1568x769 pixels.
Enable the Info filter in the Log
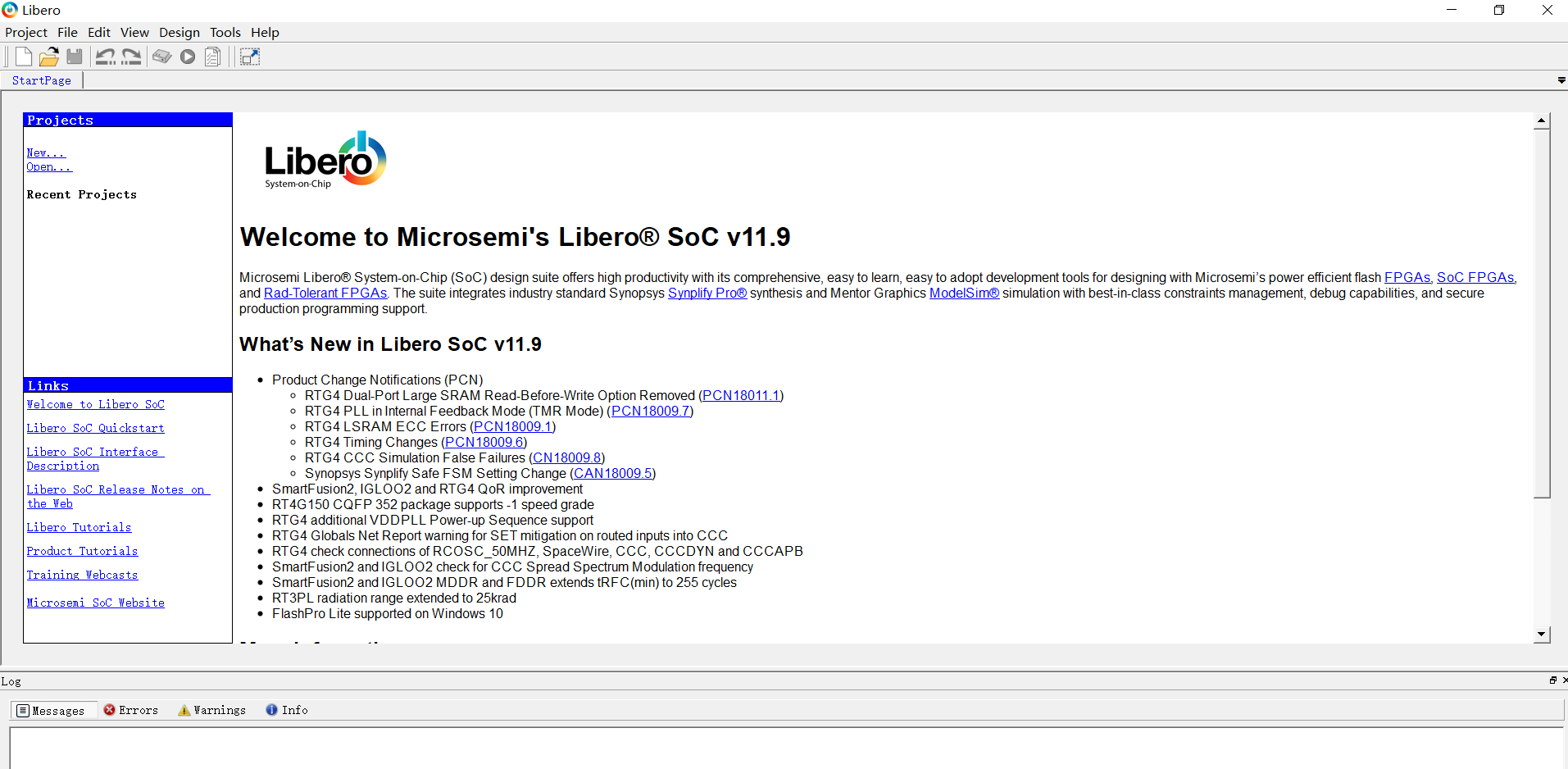pos(286,710)
